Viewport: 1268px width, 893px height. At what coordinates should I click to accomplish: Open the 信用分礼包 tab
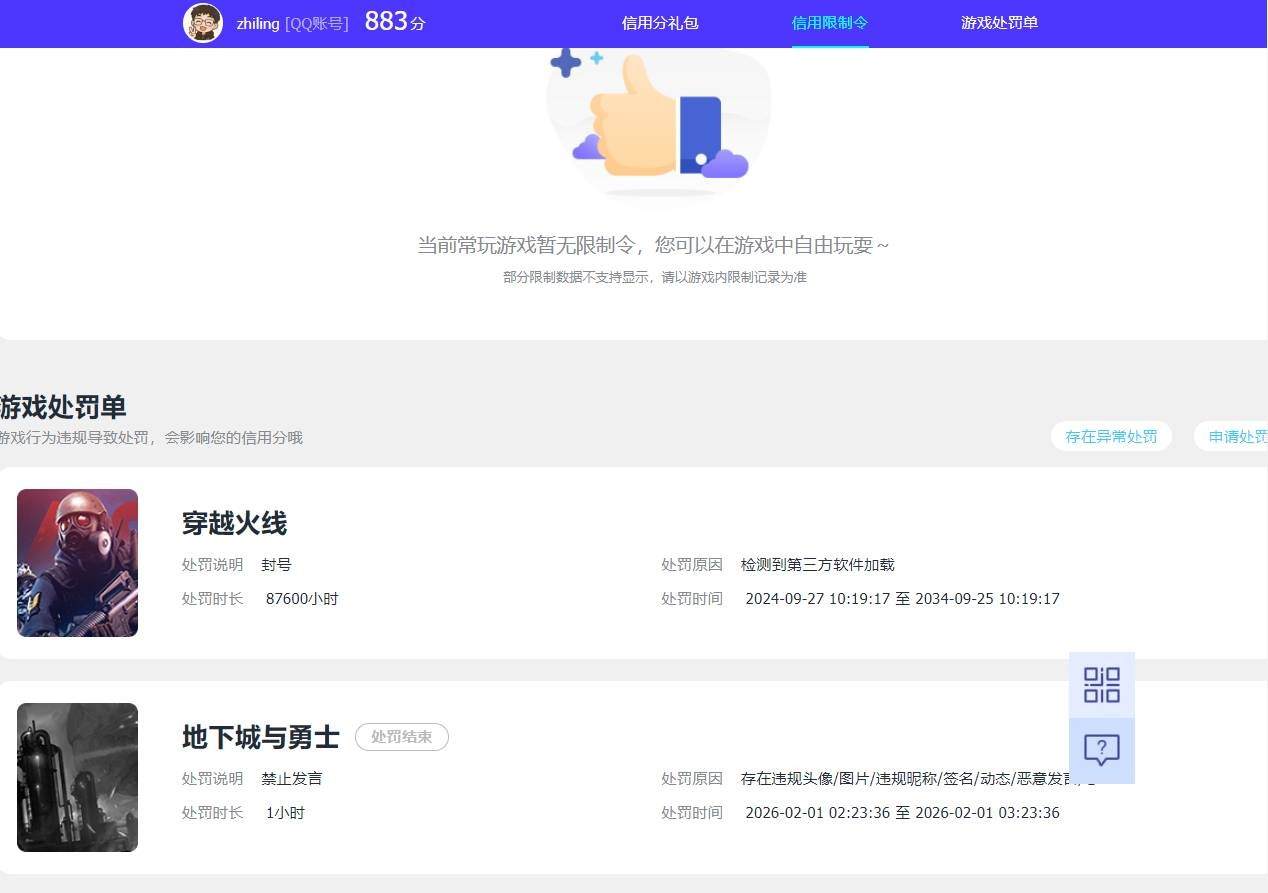[660, 23]
